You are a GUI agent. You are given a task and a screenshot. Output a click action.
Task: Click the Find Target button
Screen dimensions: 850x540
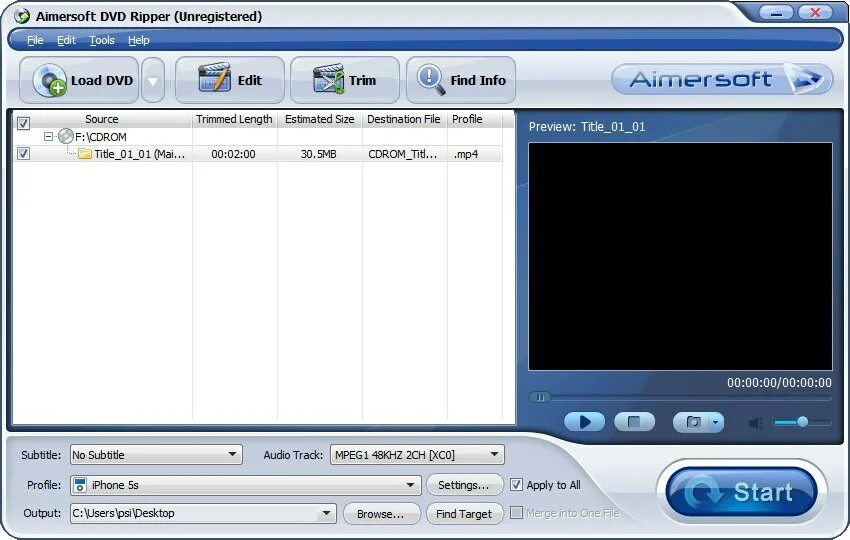point(464,513)
